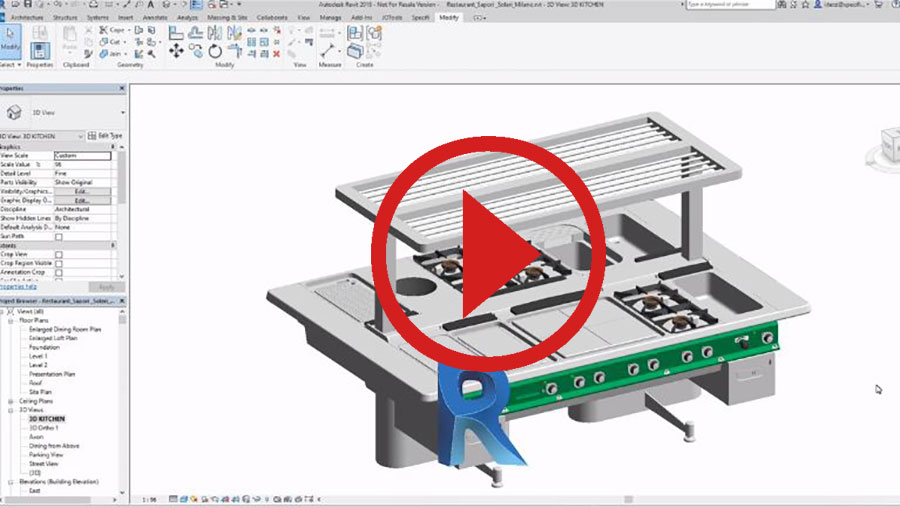Click the Create Group icon
The image size is (900, 507).
[x=374, y=33]
